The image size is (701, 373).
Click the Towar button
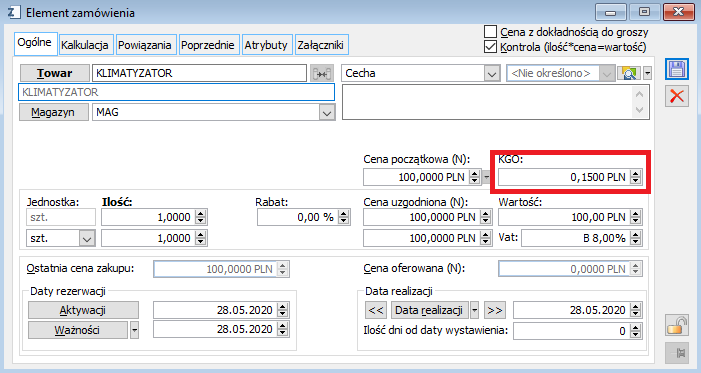[54, 73]
